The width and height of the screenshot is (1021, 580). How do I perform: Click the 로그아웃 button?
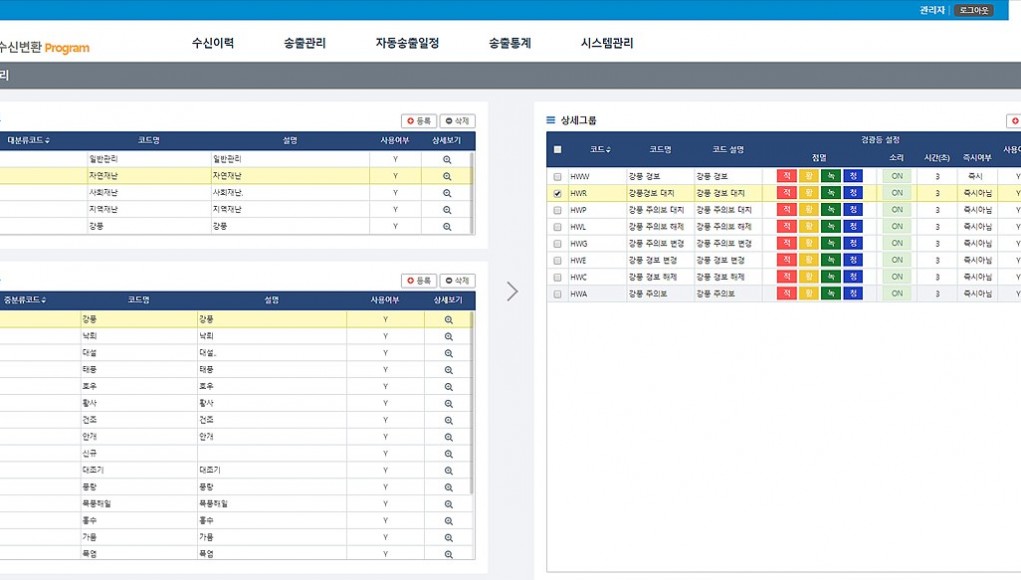tap(972, 10)
